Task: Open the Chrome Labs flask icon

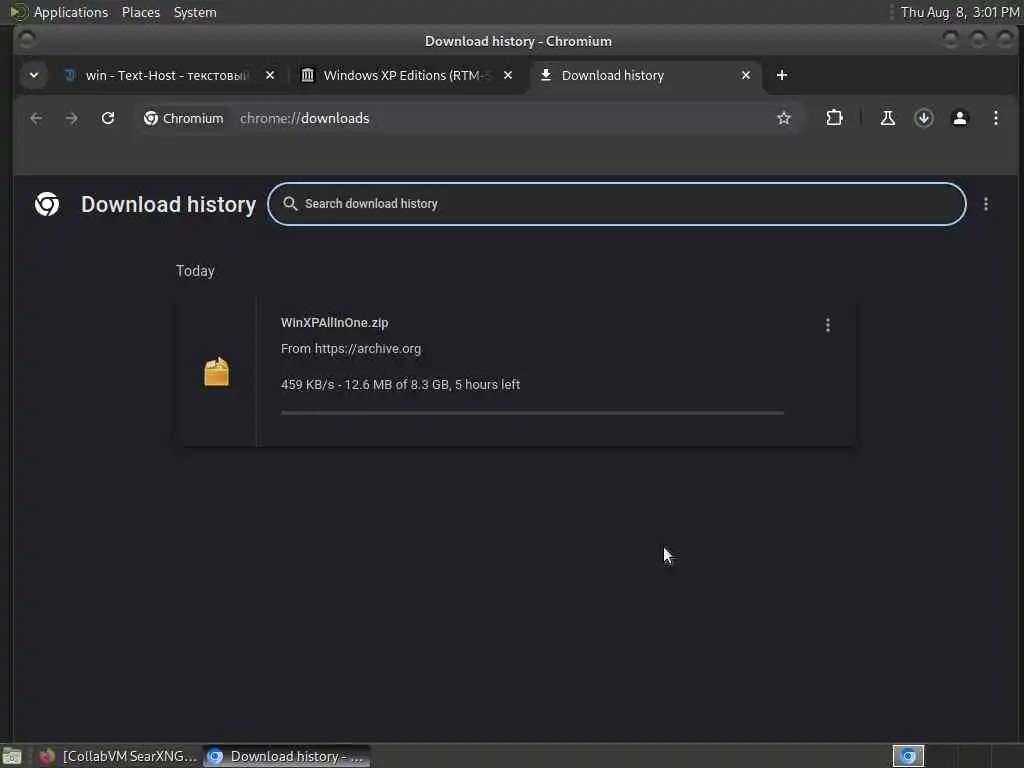Action: [888, 118]
